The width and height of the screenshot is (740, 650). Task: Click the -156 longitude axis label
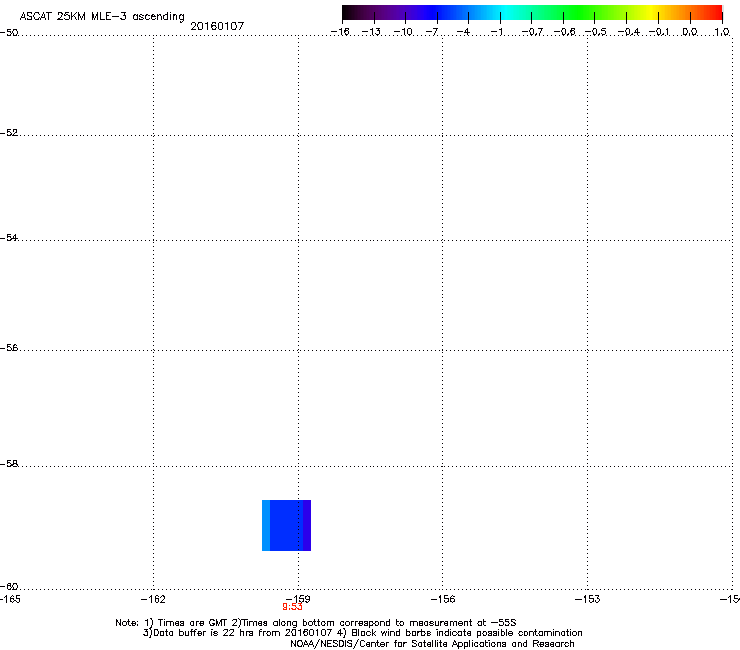pos(443,599)
